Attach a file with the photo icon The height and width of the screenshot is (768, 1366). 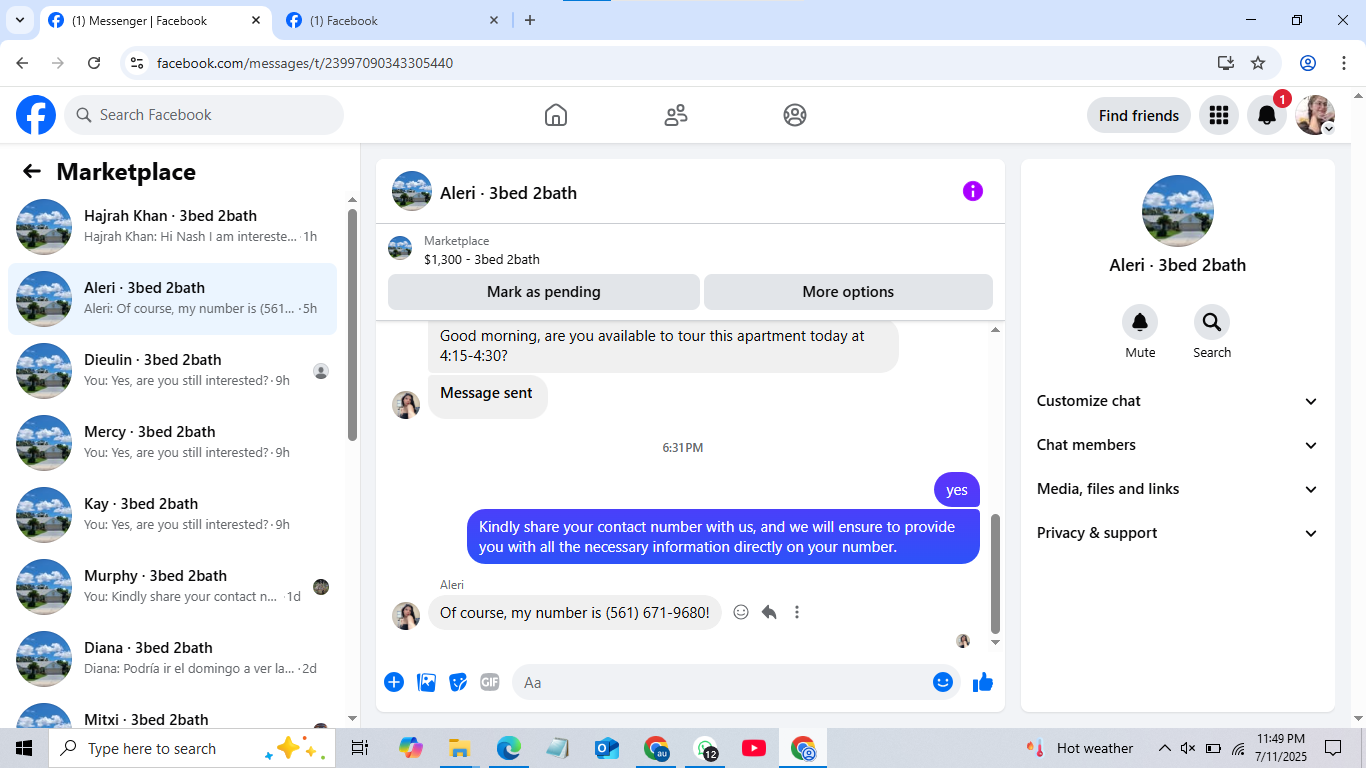tap(426, 682)
